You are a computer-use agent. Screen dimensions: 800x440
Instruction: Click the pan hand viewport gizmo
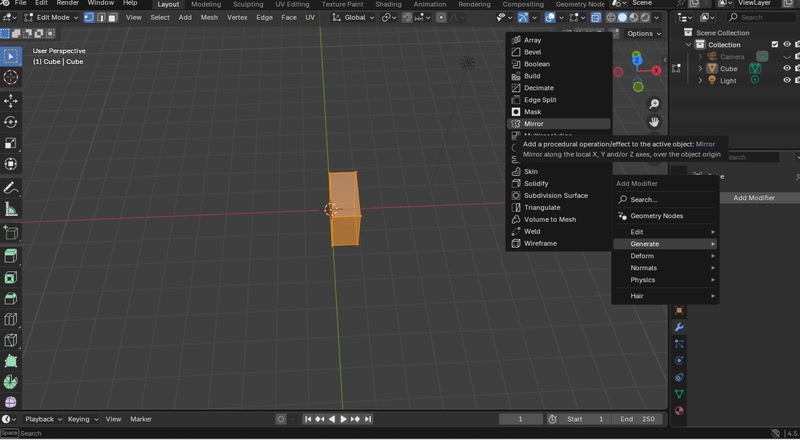tap(654, 122)
